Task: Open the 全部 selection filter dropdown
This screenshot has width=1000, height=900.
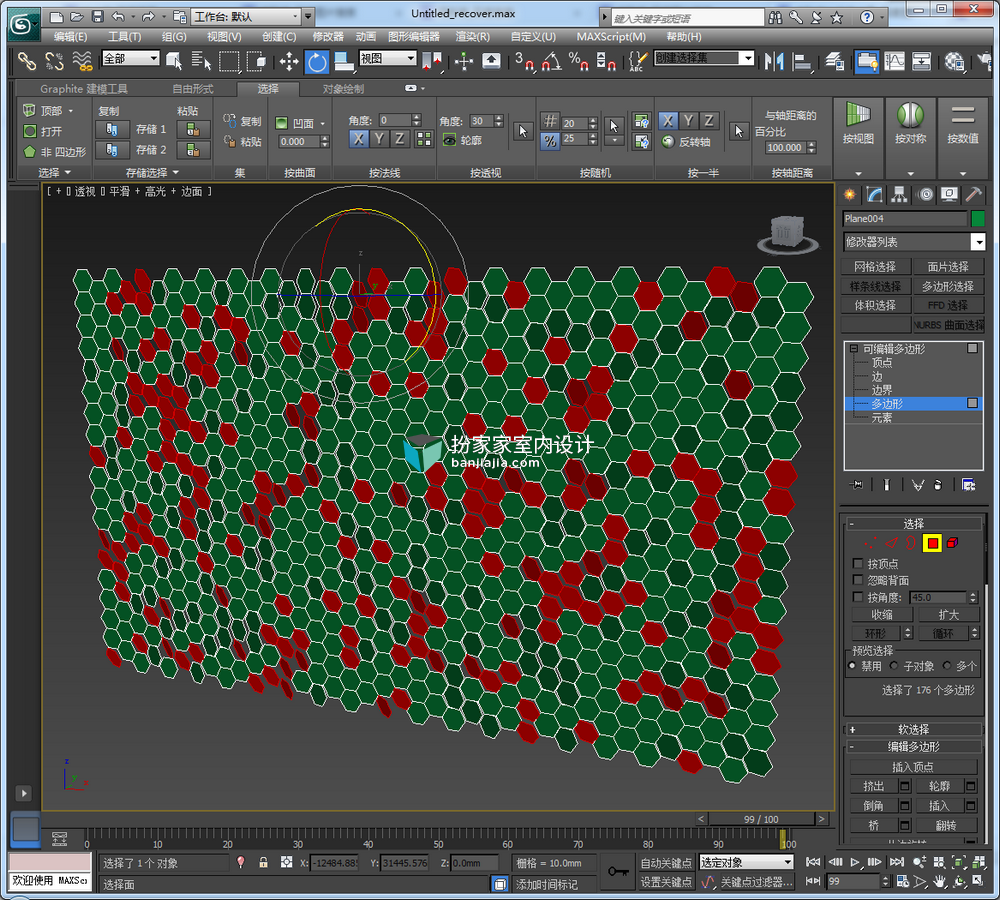Action: click(x=131, y=59)
